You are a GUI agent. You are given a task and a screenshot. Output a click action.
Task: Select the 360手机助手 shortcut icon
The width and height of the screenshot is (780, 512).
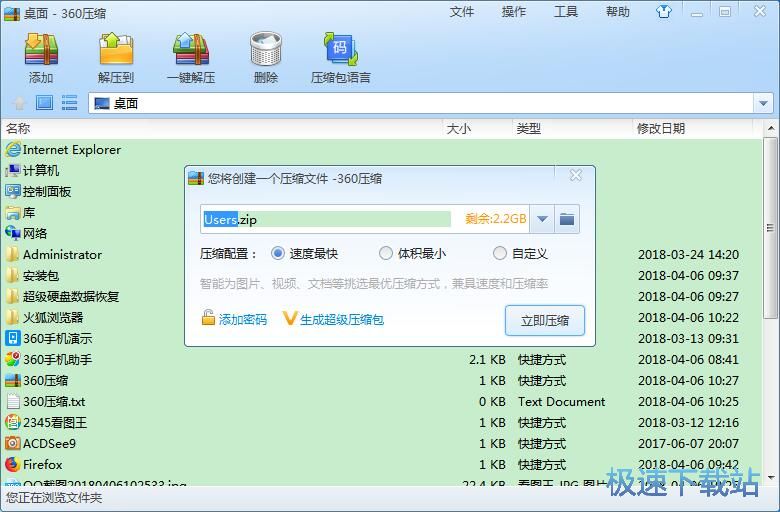pyautogui.click(x=13, y=359)
